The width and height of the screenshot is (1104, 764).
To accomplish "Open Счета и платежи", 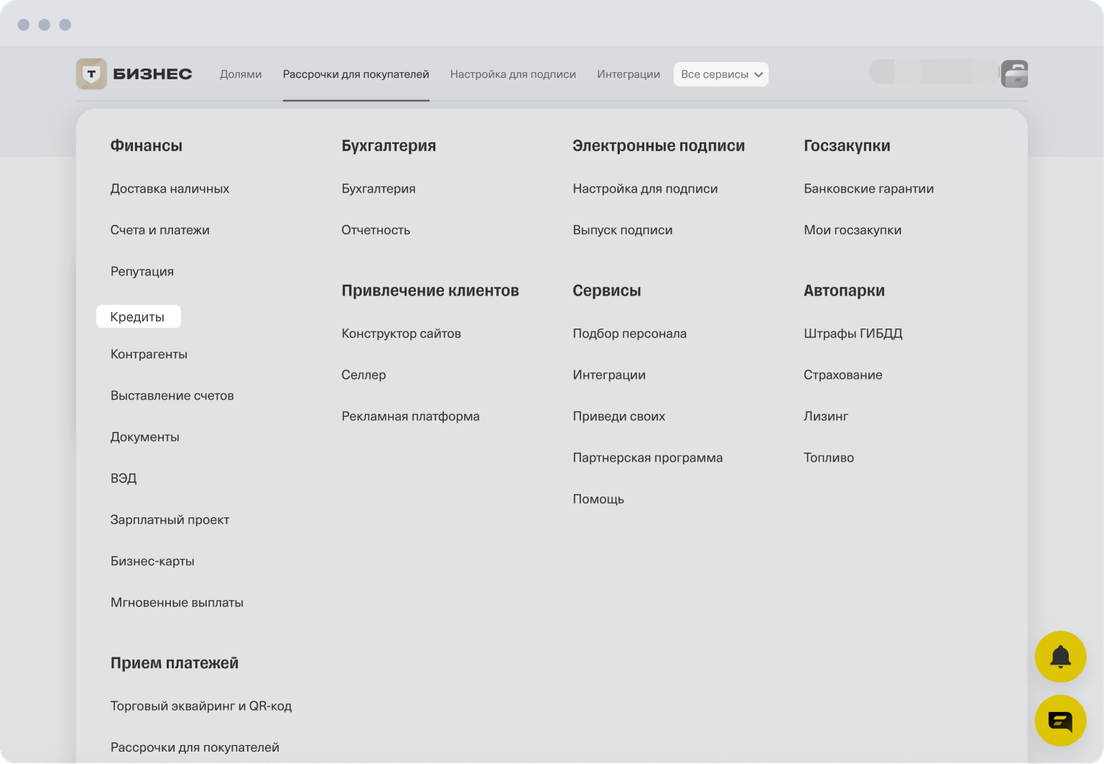I will tap(160, 230).
